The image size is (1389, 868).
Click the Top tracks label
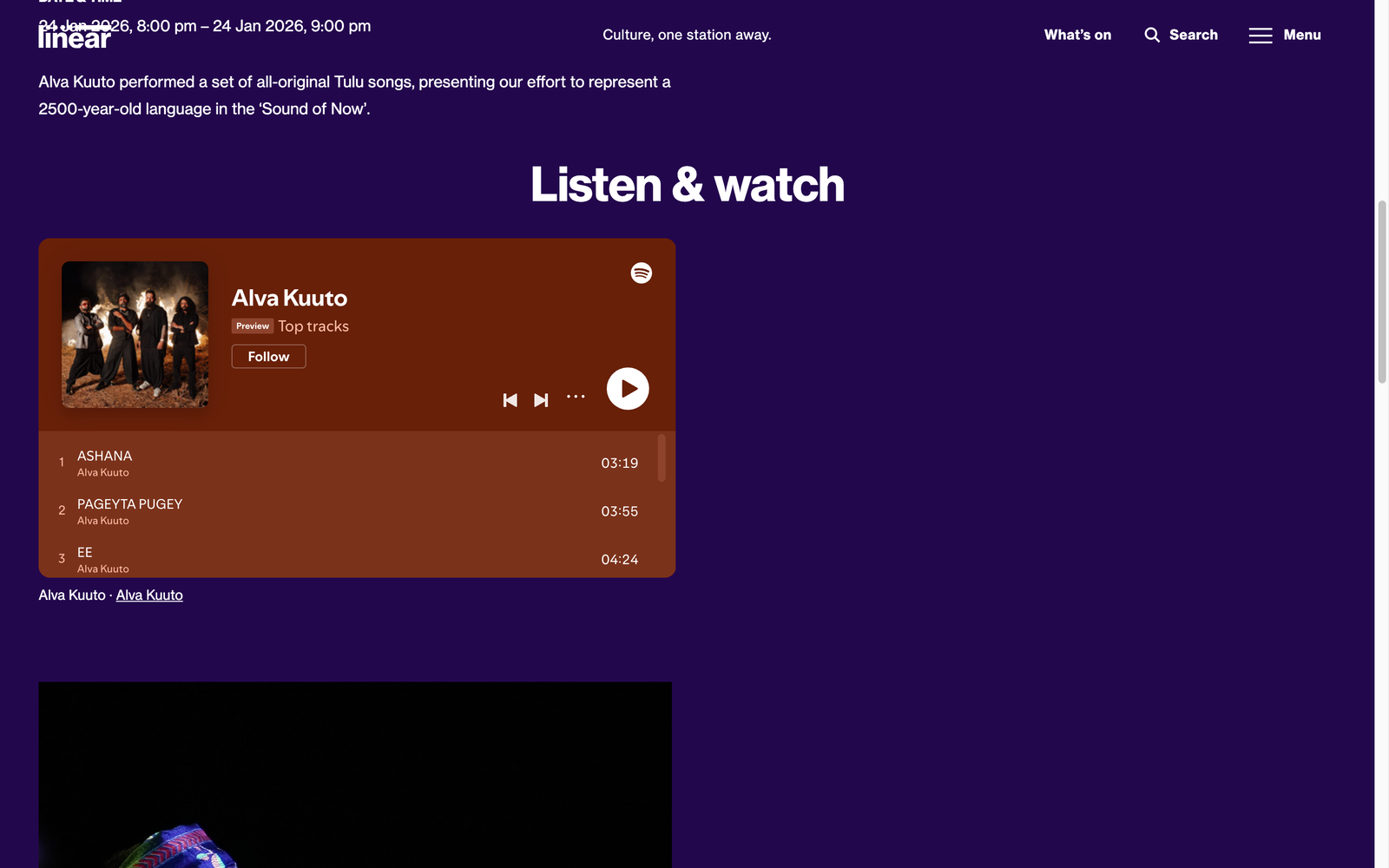coord(313,326)
